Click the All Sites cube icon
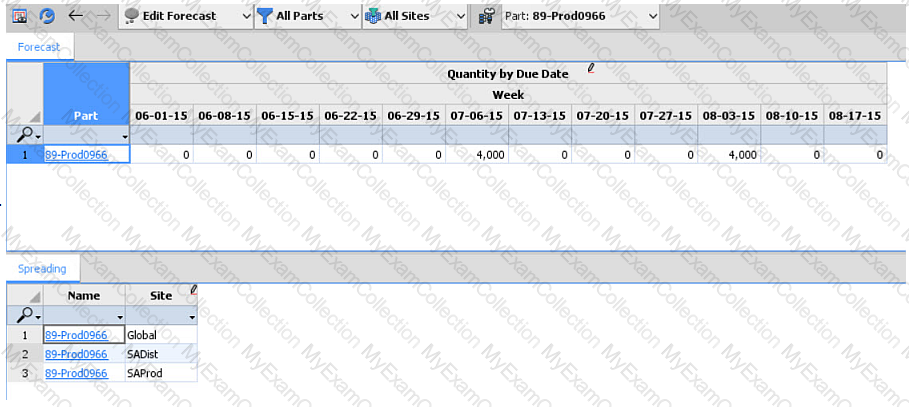 [x=373, y=17]
